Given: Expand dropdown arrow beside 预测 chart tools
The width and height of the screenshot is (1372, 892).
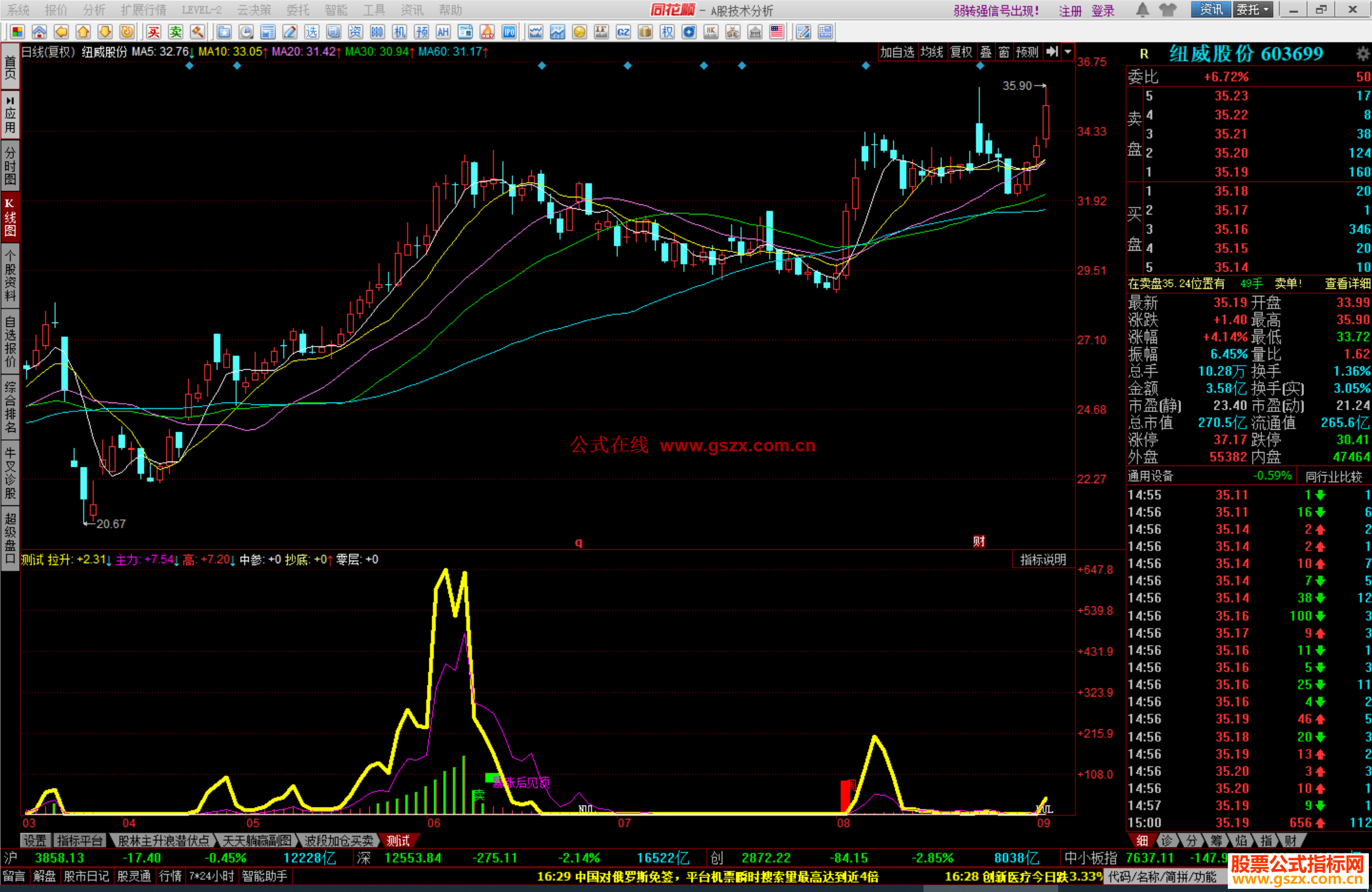Looking at the screenshot, I should tap(1068, 52).
